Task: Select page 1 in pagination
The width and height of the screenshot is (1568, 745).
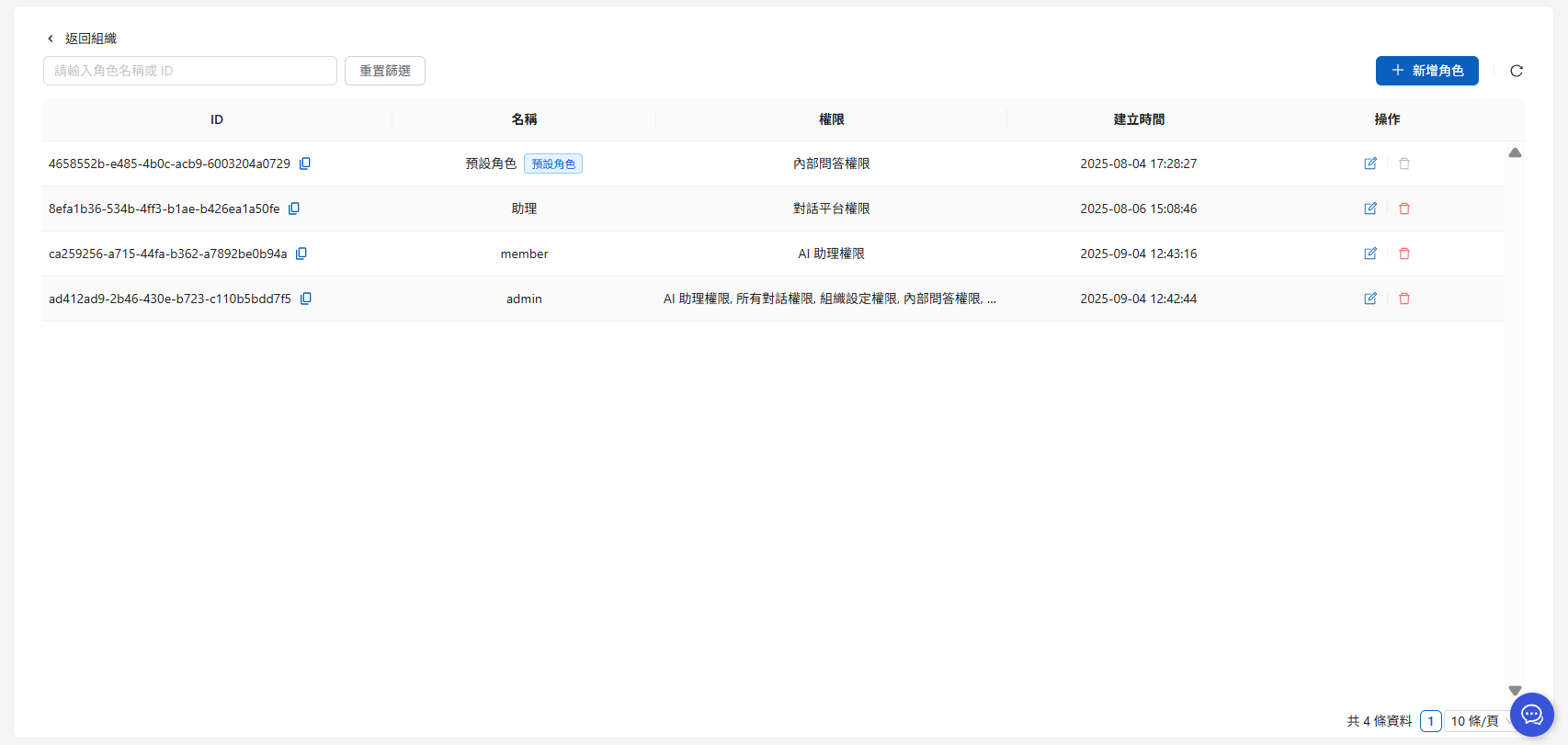Action: tap(1430, 721)
